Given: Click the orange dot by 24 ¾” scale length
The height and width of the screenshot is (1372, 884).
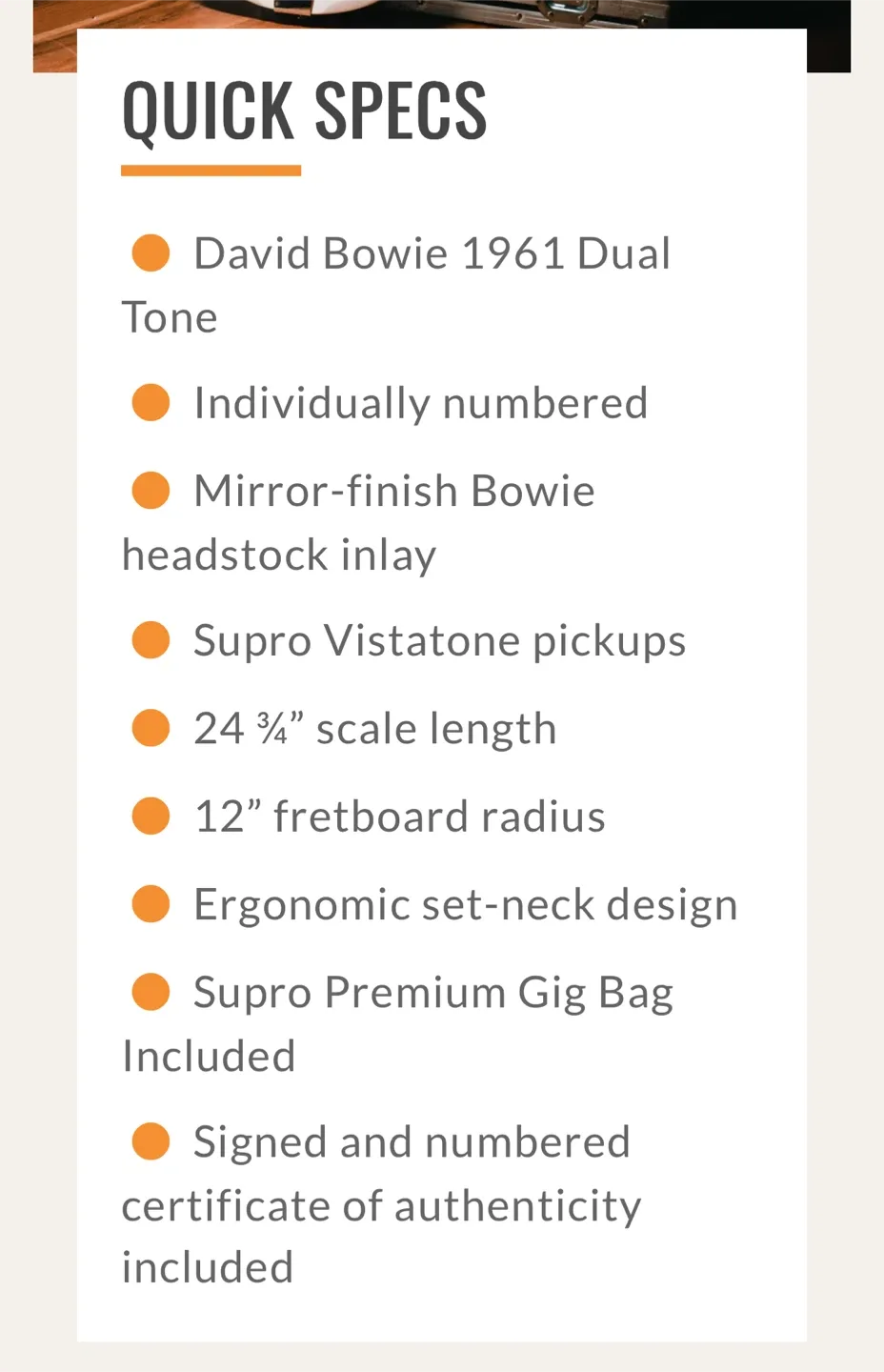Looking at the screenshot, I should 151,728.
